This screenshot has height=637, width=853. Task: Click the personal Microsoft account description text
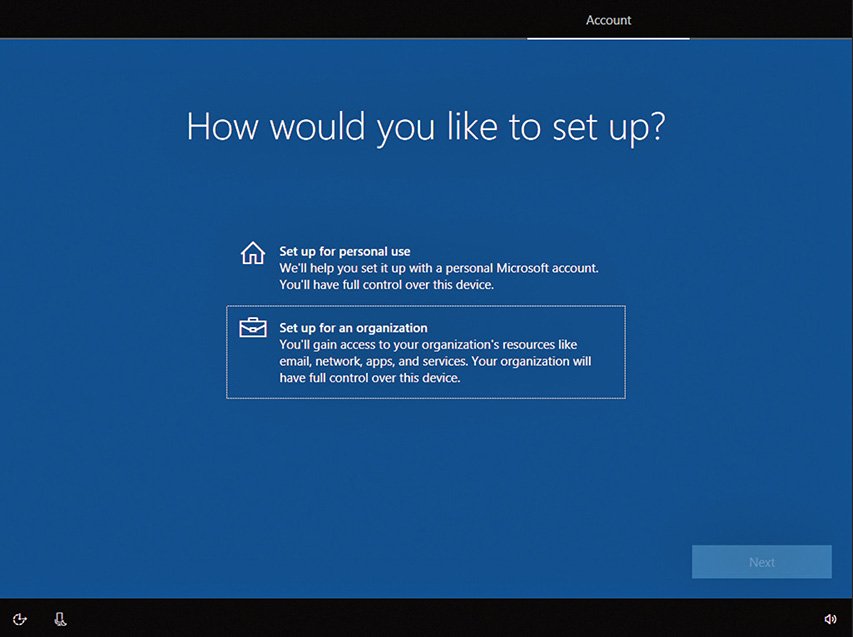pyautogui.click(x=439, y=268)
